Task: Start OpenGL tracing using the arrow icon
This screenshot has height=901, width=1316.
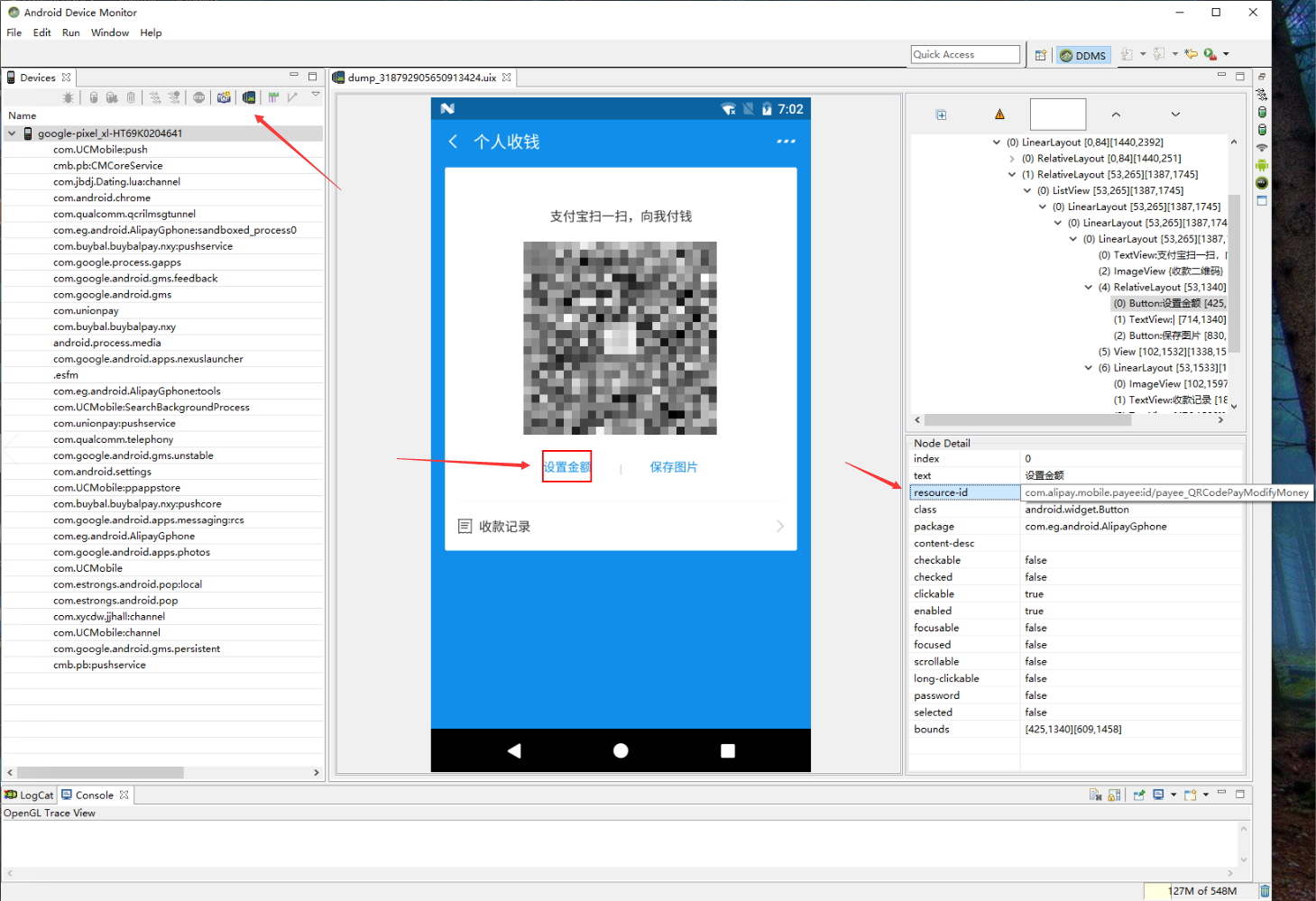Action: [291, 97]
